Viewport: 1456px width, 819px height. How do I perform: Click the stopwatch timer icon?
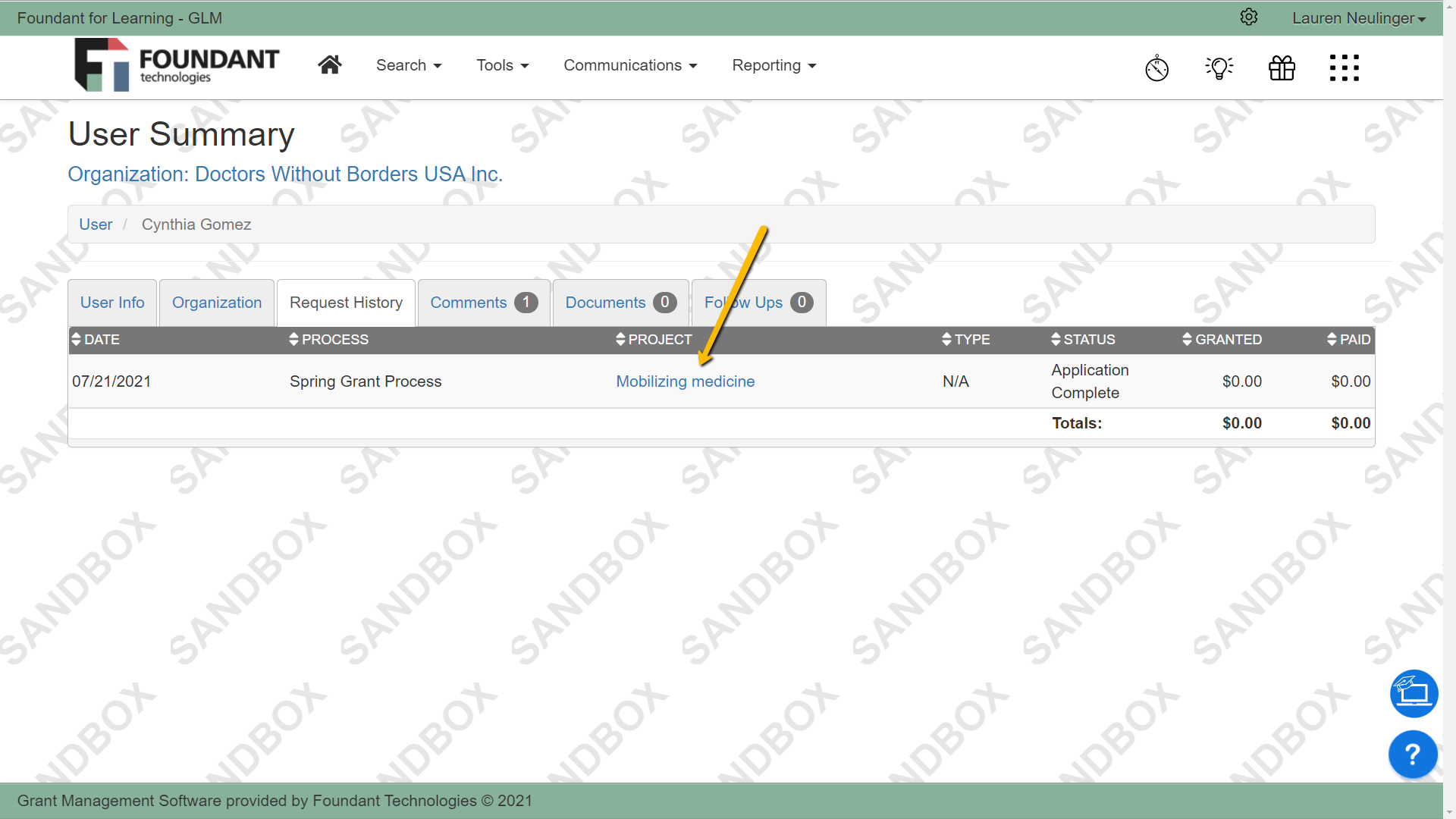tap(1156, 67)
